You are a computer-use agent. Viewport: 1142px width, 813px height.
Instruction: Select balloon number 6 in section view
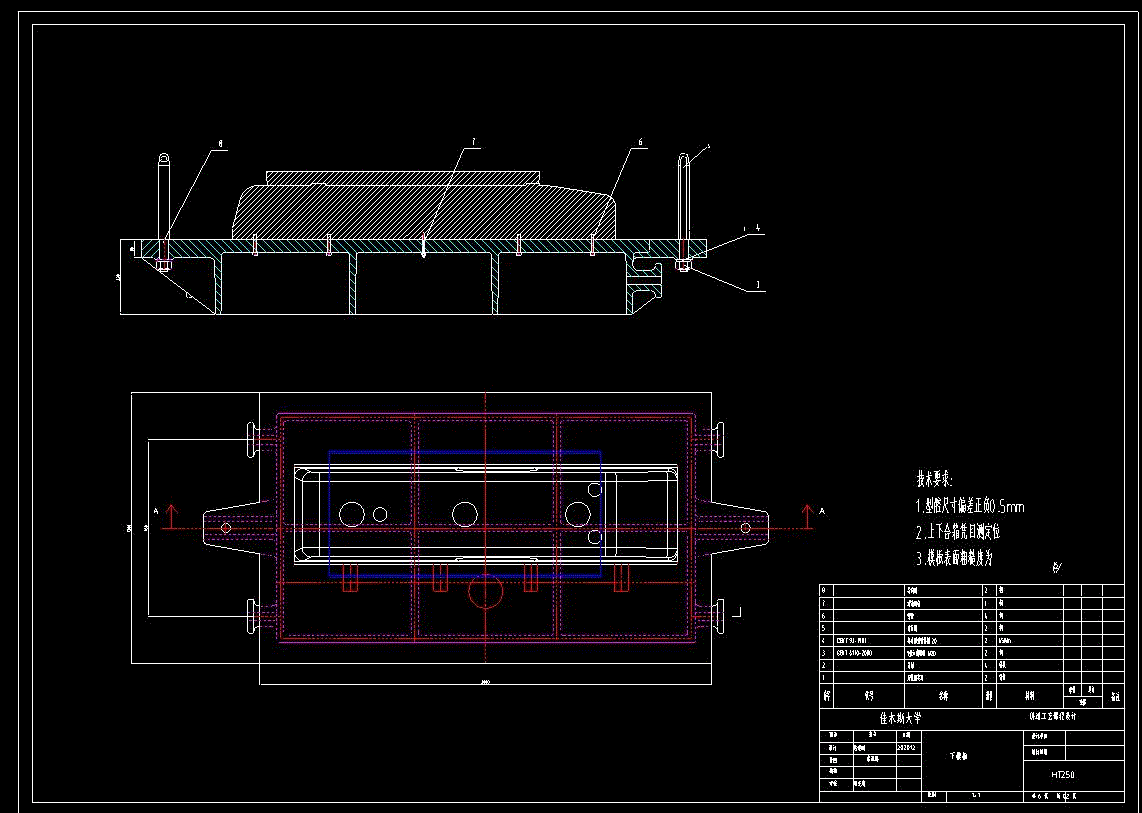(640, 143)
